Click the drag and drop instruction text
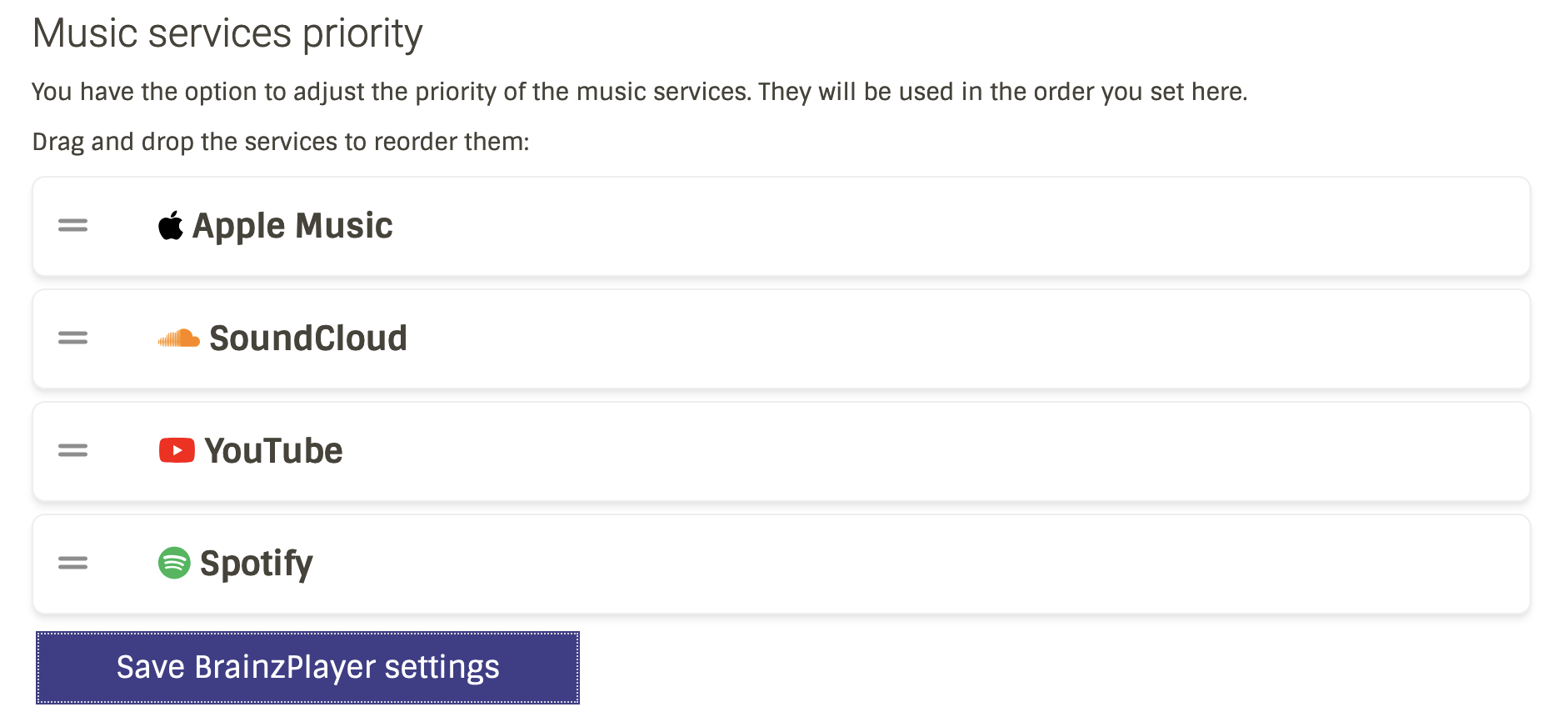This screenshot has height=722, width=1568. pyautogui.click(x=281, y=142)
